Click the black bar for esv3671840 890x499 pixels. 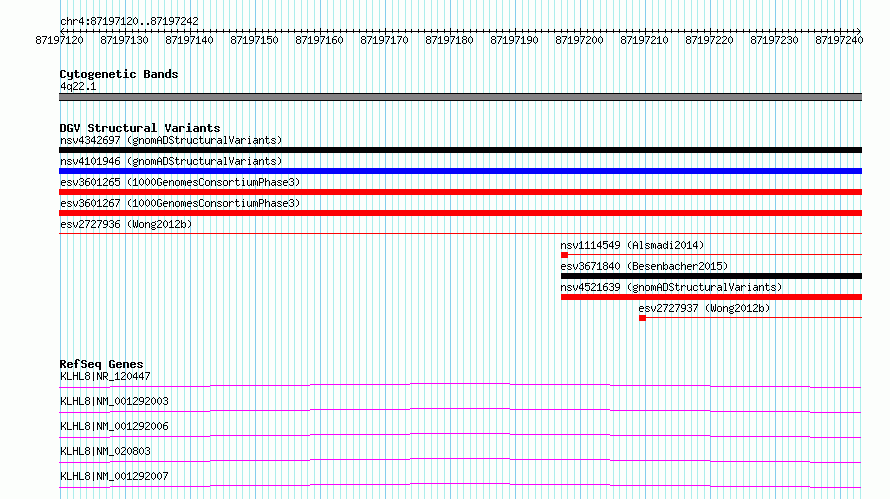[711, 276]
